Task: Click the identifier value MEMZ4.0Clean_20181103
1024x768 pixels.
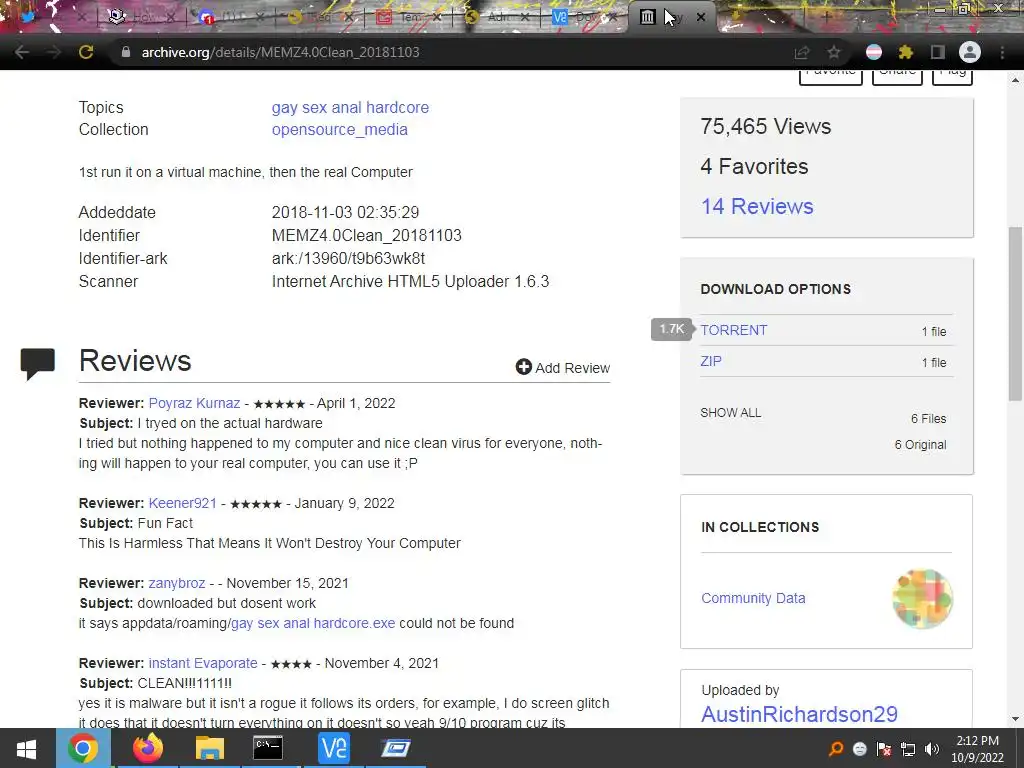Action: pos(366,235)
